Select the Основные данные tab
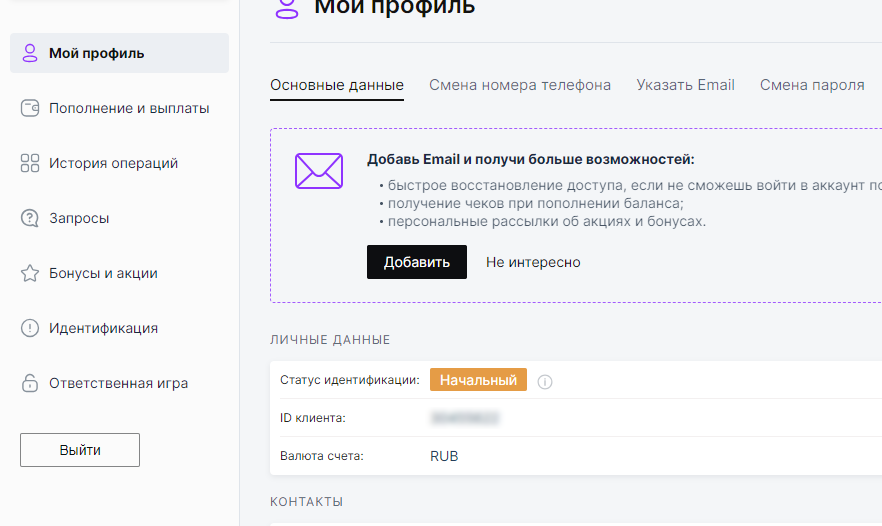Image resolution: width=882 pixels, height=526 pixels. 337,85
